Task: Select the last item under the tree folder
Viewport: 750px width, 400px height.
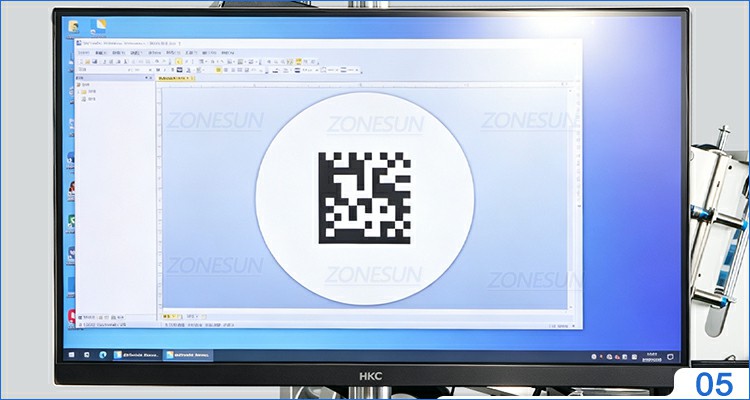Action: point(89,99)
